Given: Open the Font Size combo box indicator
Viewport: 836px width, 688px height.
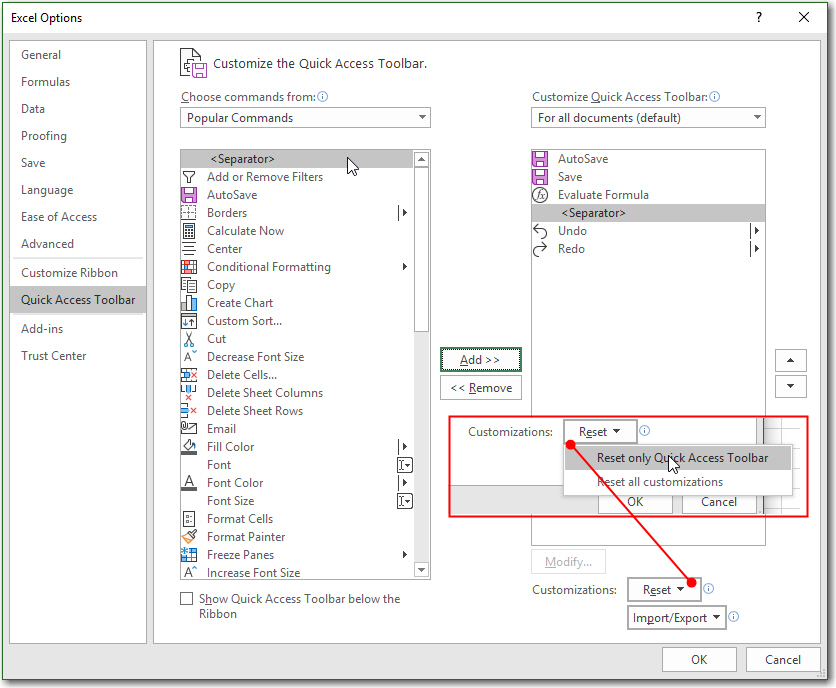Looking at the screenshot, I should point(405,501).
